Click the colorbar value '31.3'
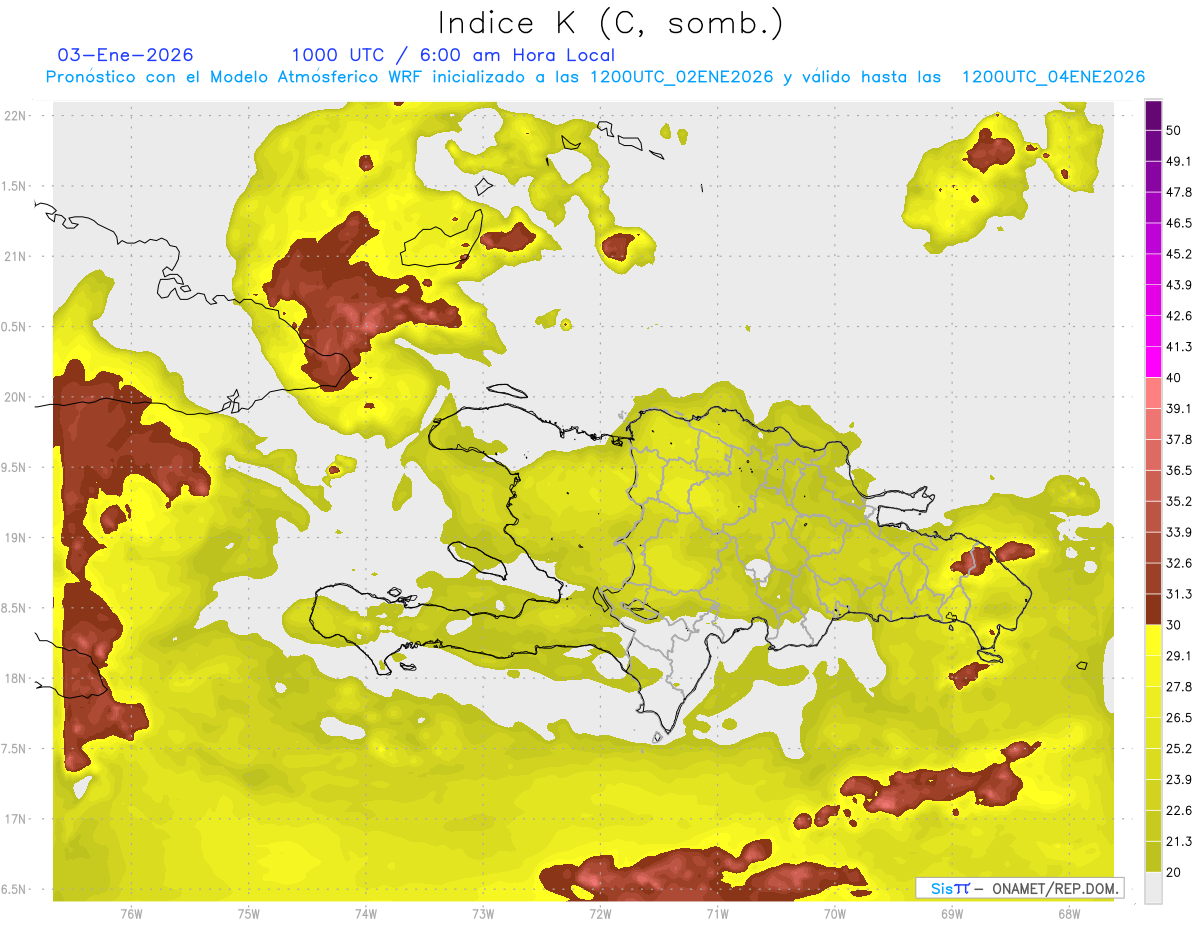 pyautogui.click(x=1179, y=594)
